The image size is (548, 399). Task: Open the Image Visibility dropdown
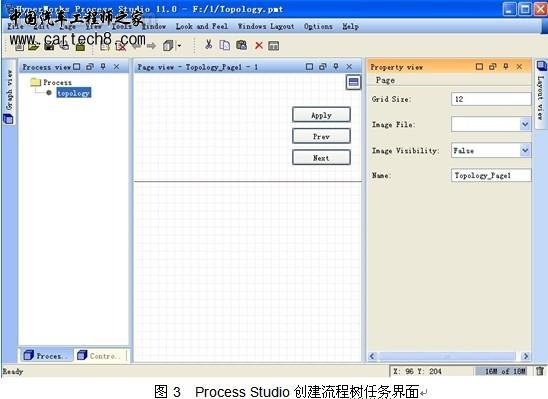click(x=525, y=150)
